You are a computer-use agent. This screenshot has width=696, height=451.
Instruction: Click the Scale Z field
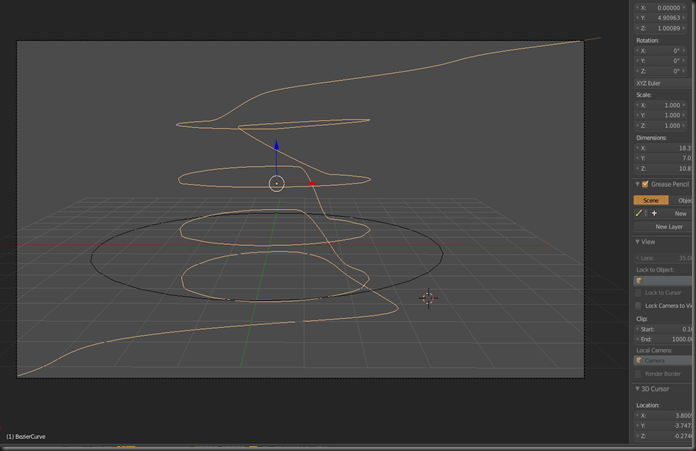pos(661,126)
